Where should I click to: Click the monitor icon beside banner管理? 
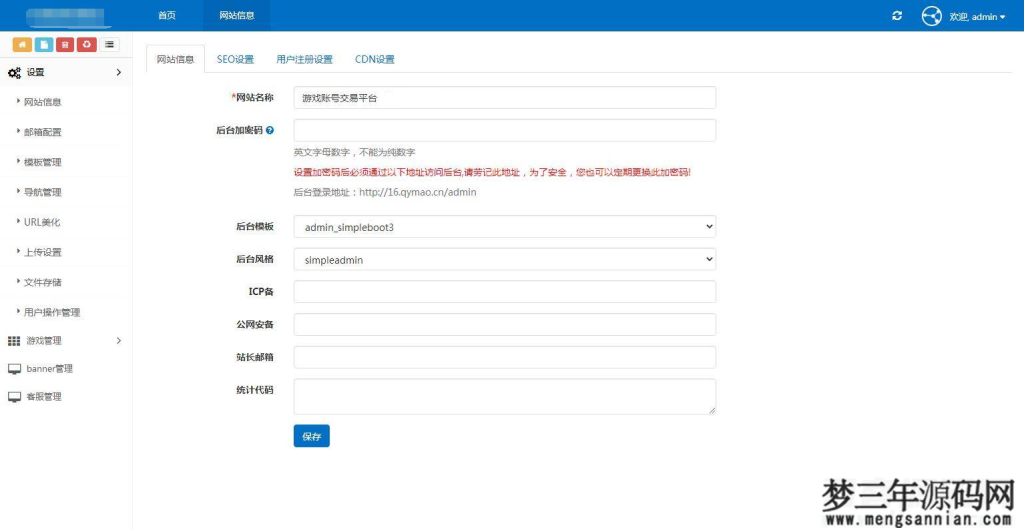14,369
